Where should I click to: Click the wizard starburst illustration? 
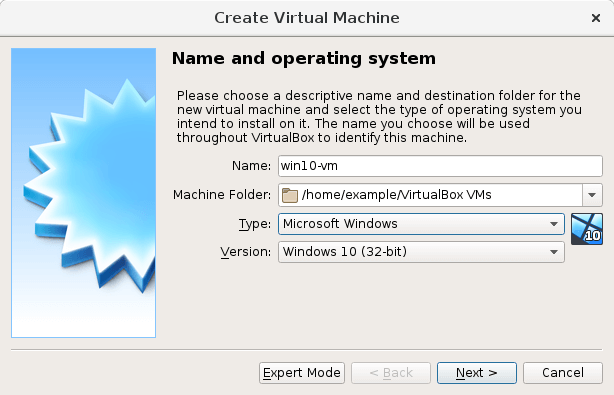[83, 193]
